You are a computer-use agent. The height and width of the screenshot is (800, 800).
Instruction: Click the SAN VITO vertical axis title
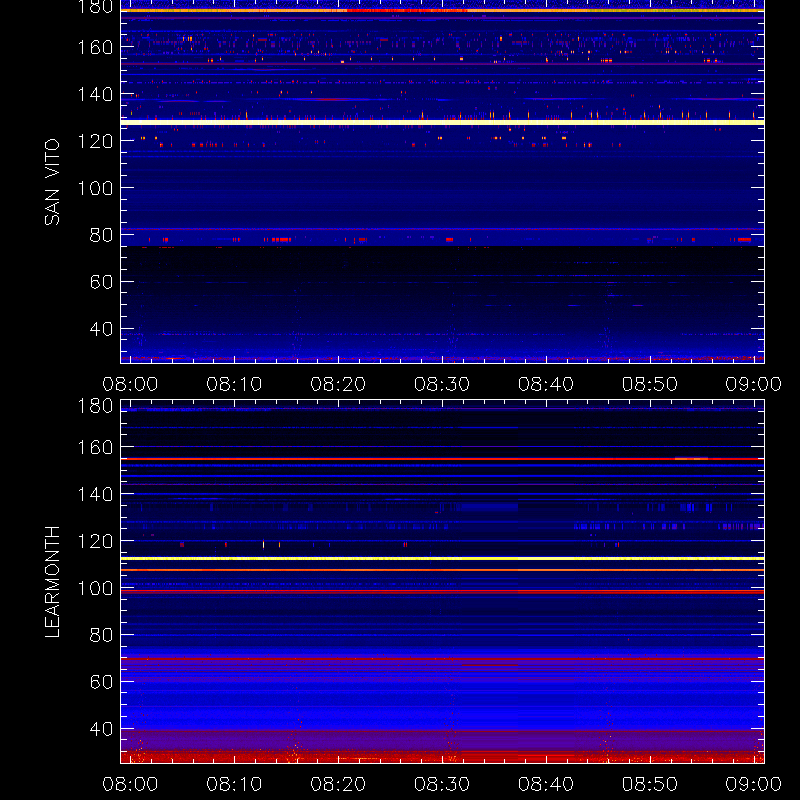52,182
